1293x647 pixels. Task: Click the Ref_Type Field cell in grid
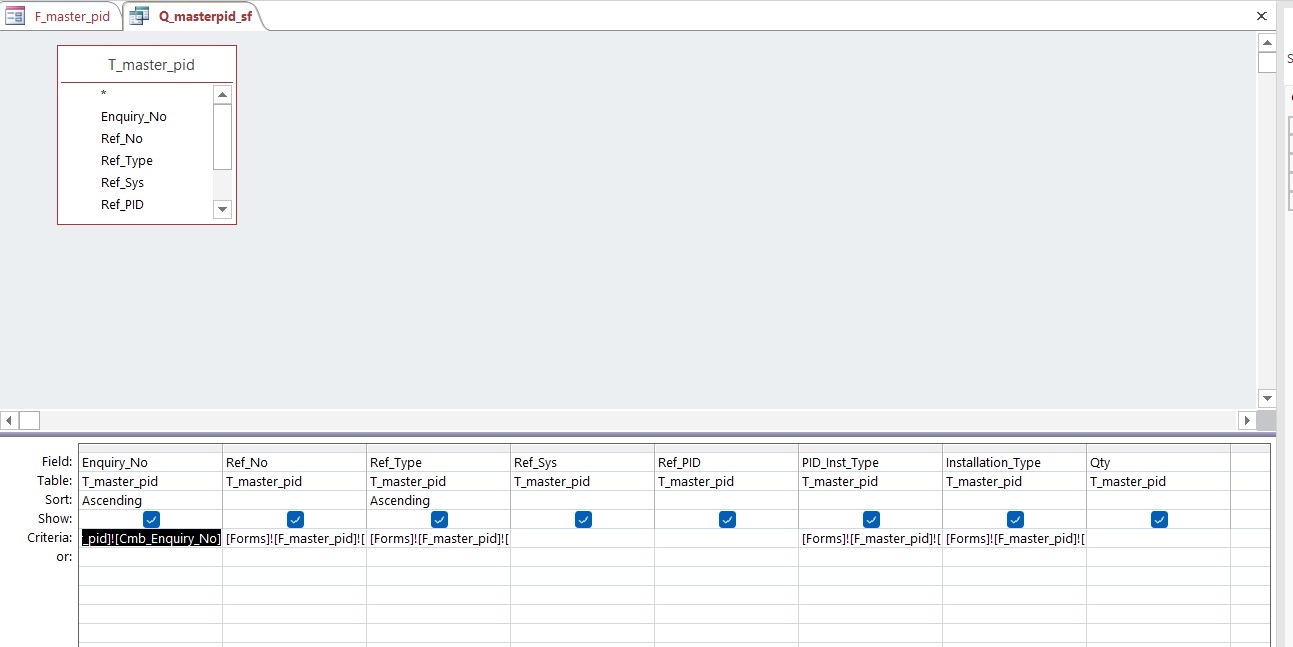click(x=439, y=462)
